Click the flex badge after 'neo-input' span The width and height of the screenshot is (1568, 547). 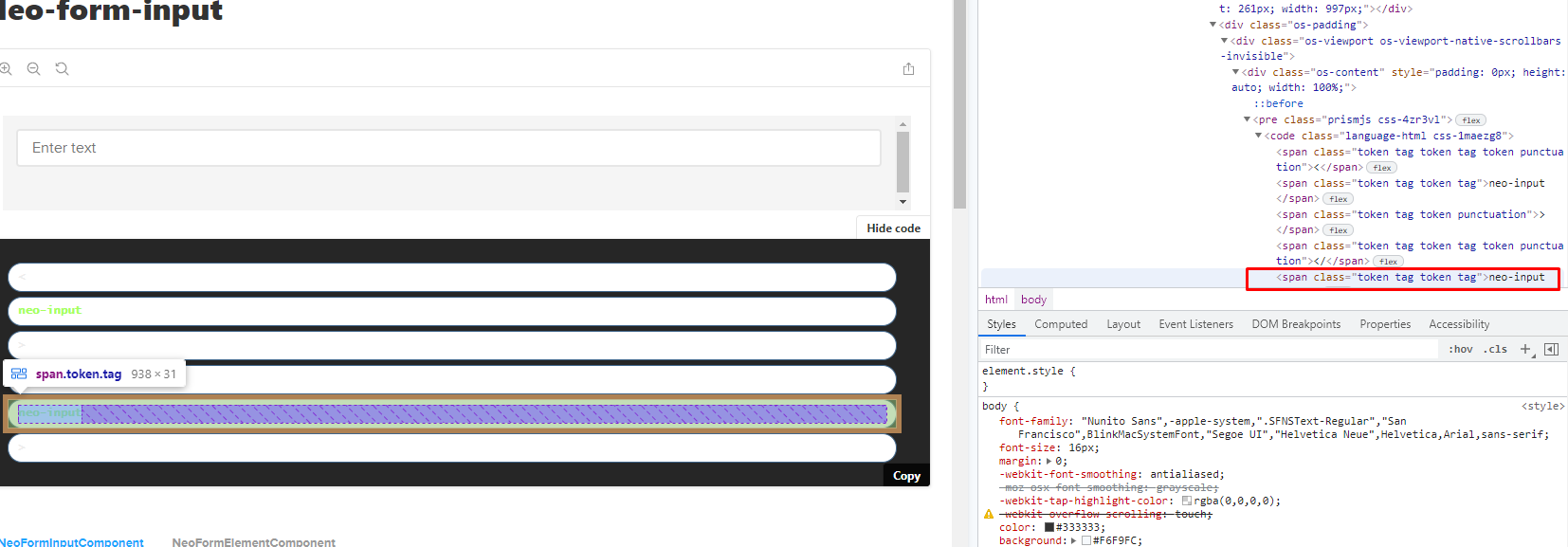click(1338, 199)
